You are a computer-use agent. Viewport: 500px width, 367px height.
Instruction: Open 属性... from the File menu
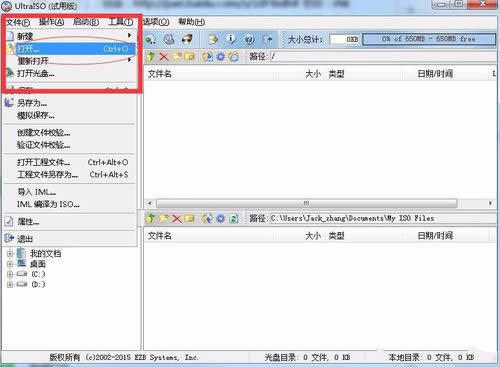pyautogui.click(x=70, y=221)
